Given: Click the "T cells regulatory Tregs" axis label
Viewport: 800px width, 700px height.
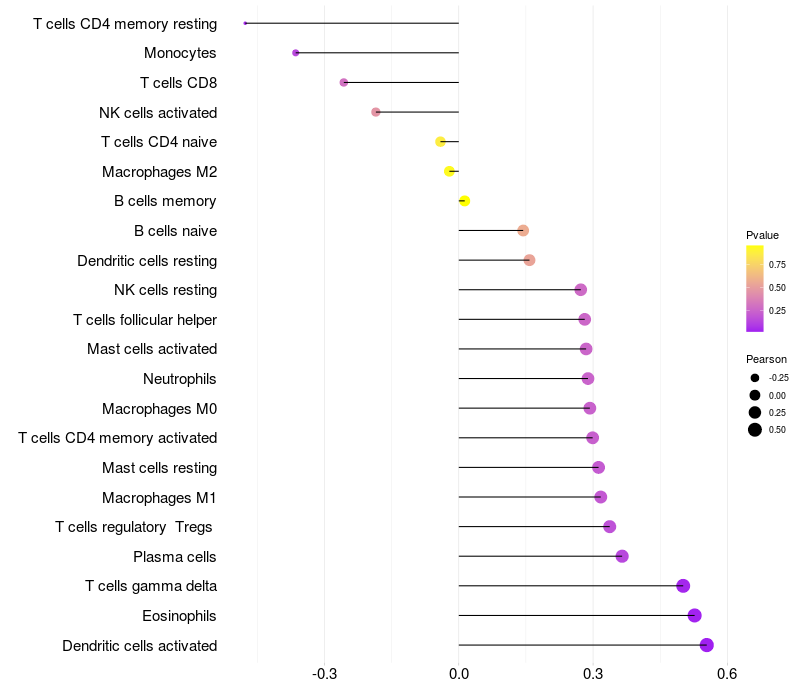Looking at the screenshot, I should point(135,527).
